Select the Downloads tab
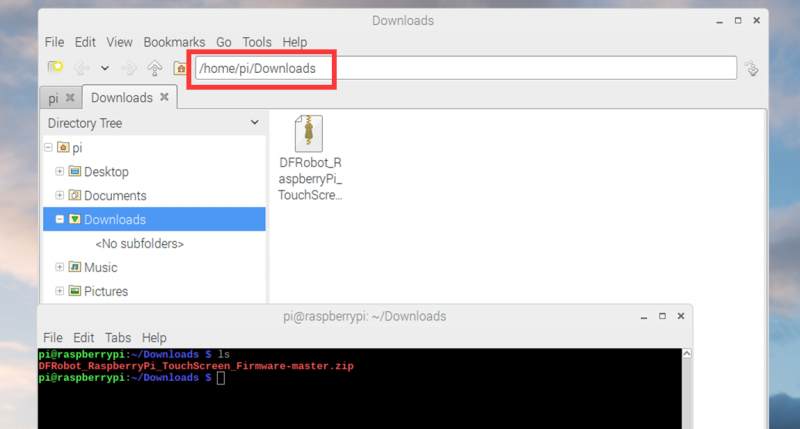The width and height of the screenshot is (800, 429). point(121,97)
